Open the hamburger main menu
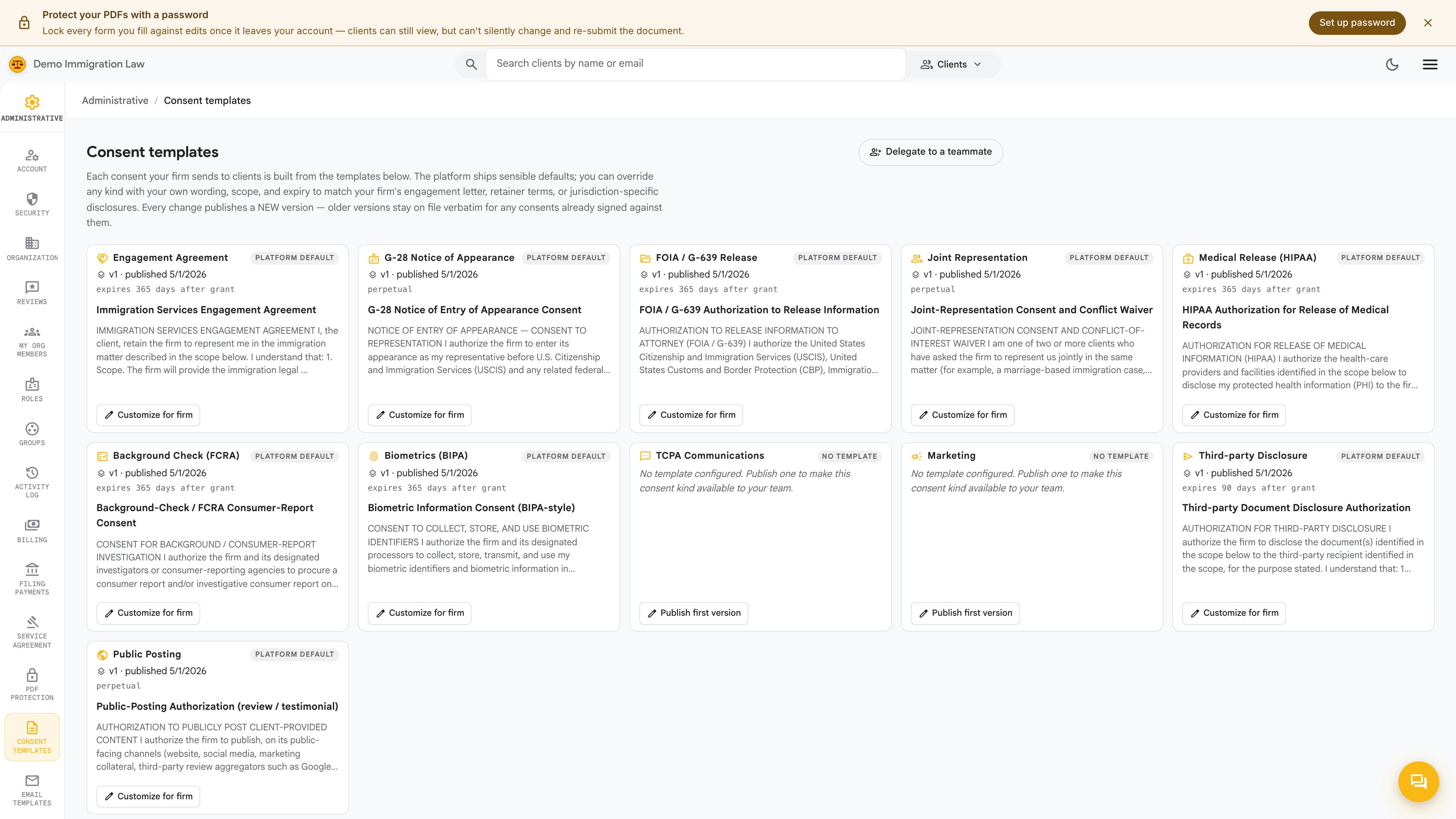This screenshot has height=819, width=1456. pyautogui.click(x=1430, y=64)
